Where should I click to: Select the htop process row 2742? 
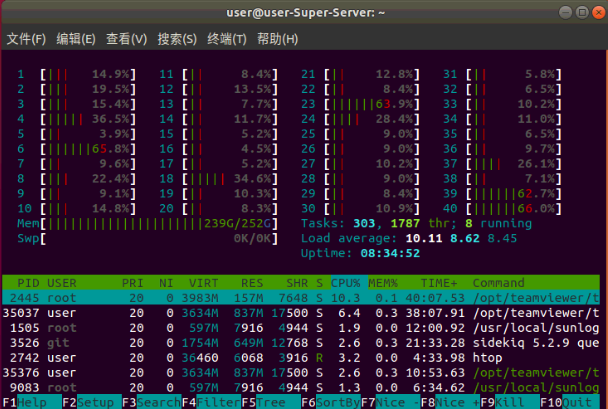tap(301, 358)
